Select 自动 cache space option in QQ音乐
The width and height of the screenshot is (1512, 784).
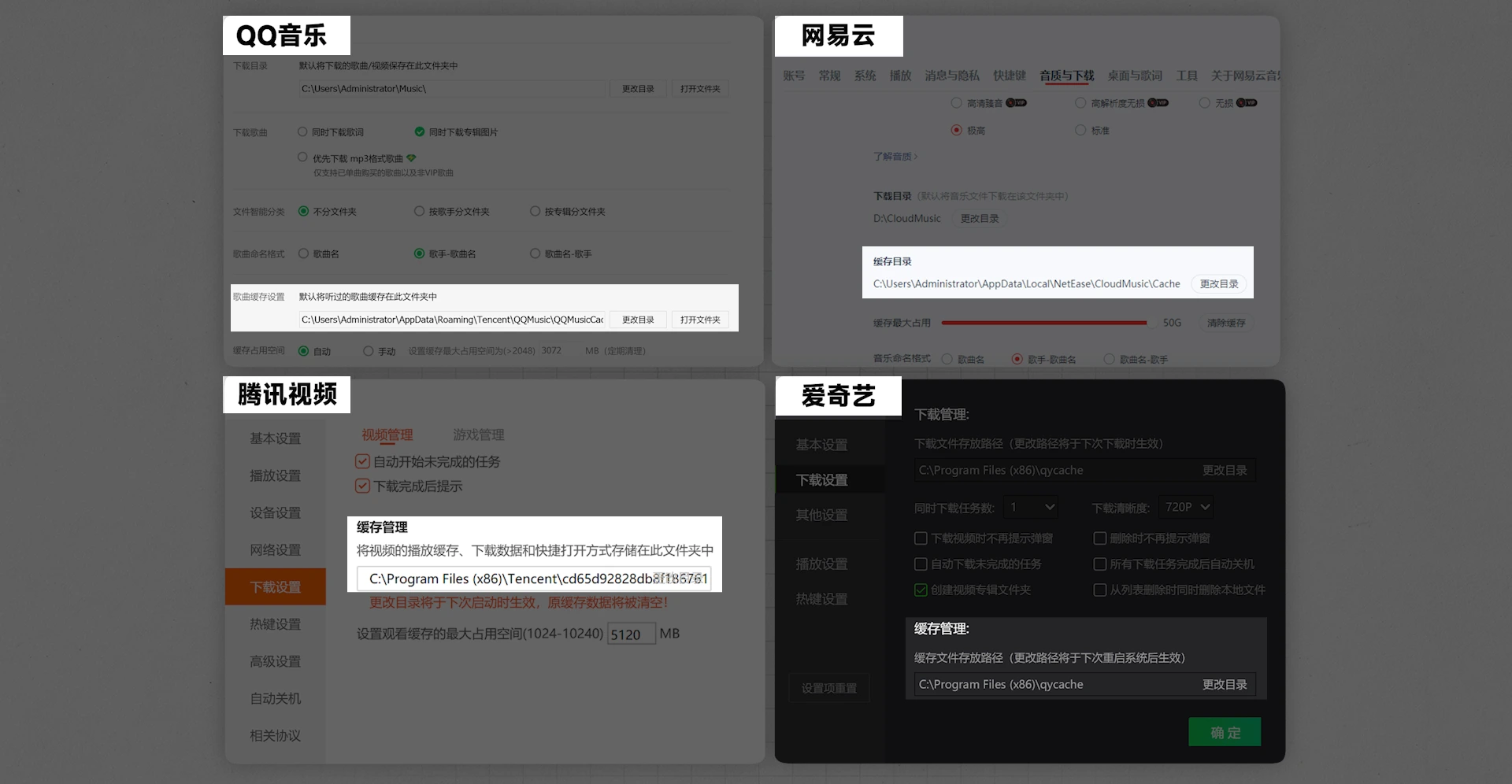(x=303, y=351)
